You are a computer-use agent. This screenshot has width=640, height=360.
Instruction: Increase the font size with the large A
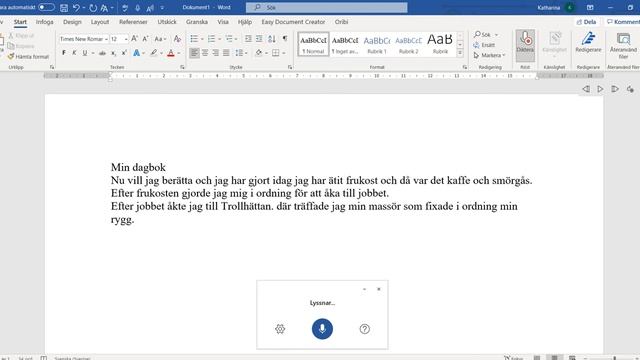coord(134,39)
